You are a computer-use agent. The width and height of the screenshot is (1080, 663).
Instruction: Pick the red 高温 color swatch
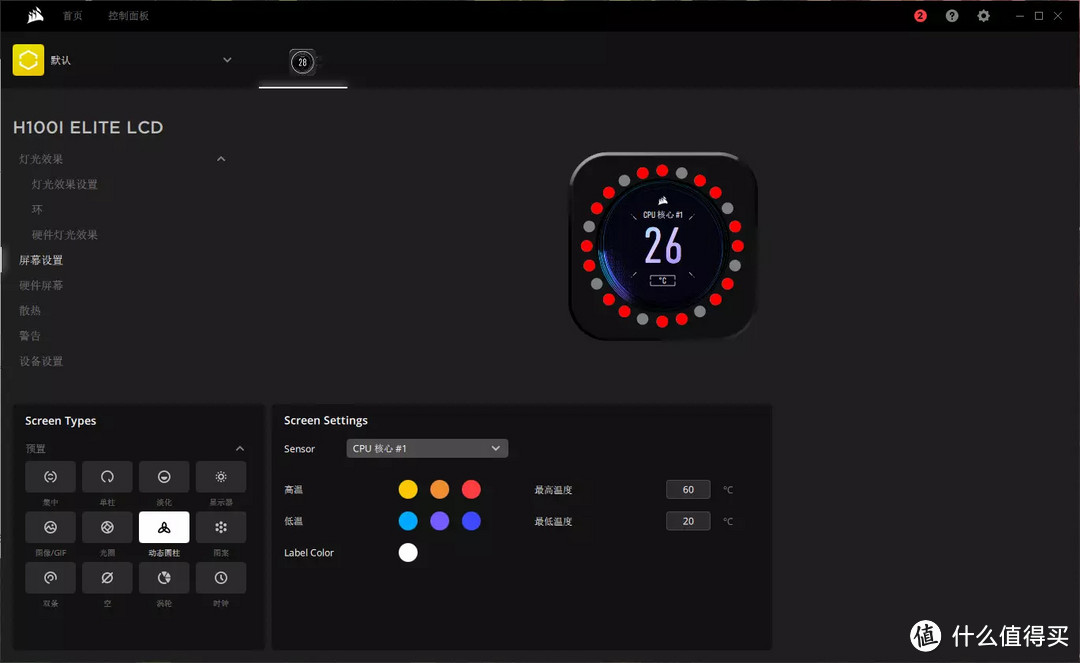tap(471, 490)
